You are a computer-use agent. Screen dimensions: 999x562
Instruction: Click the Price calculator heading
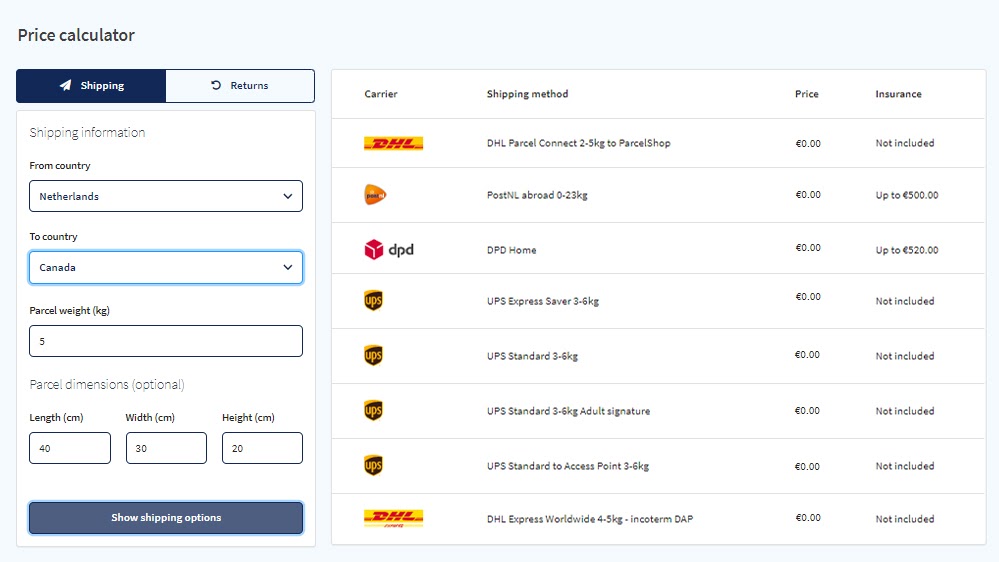tap(76, 35)
